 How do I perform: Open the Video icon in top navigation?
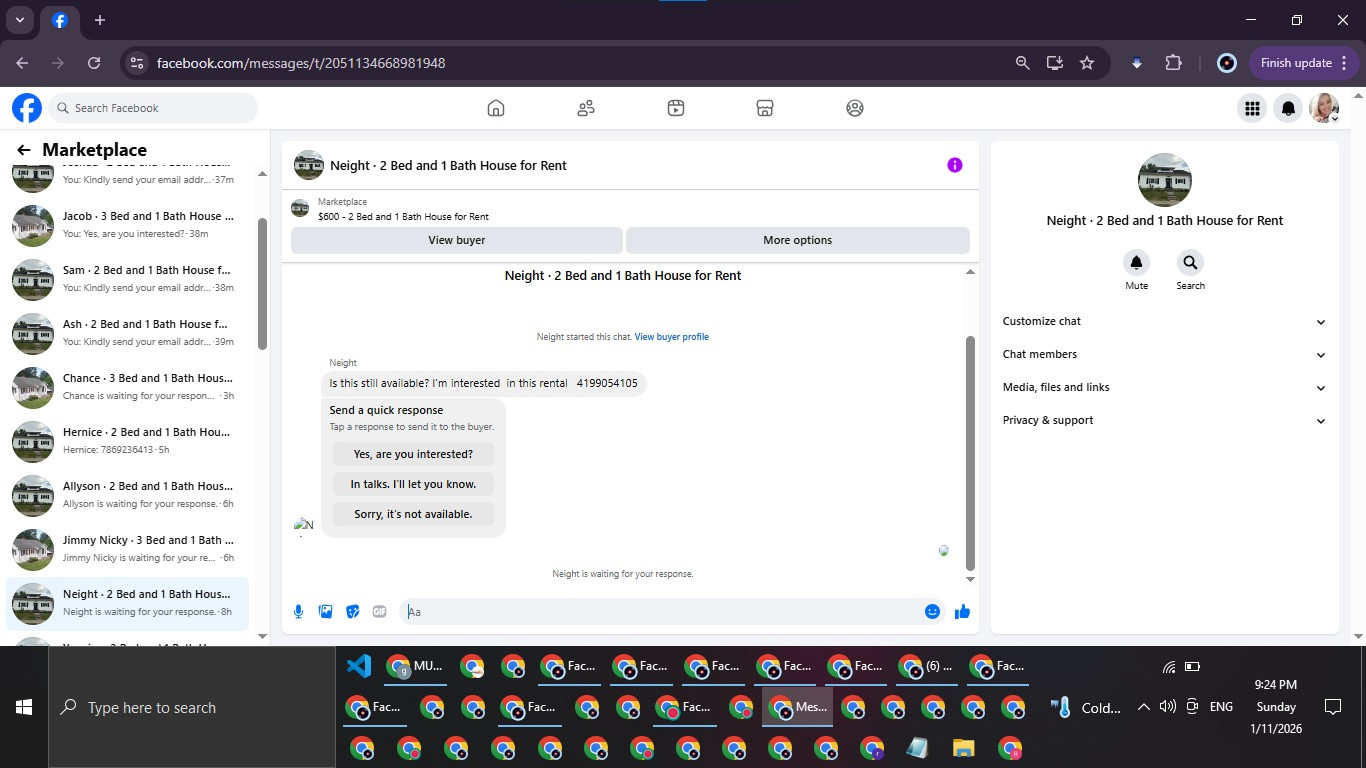[x=676, y=108]
